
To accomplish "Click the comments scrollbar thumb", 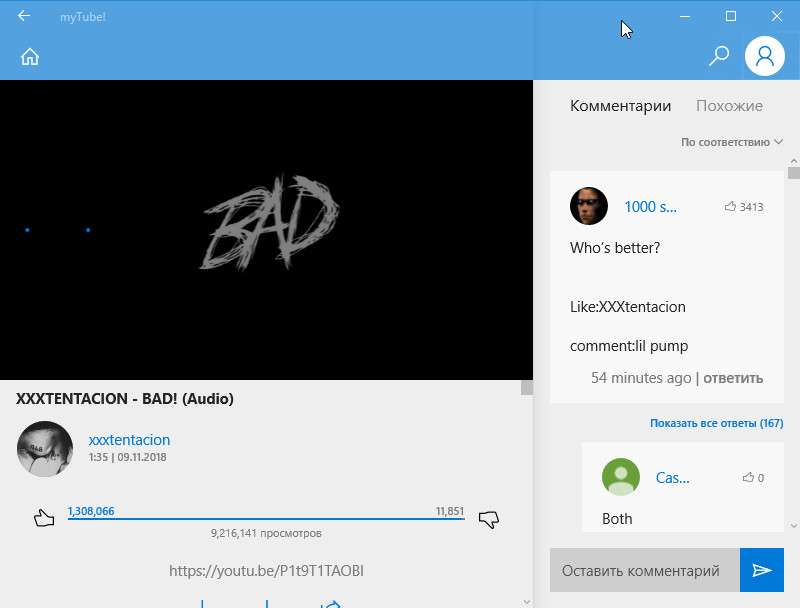I will (793, 173).
